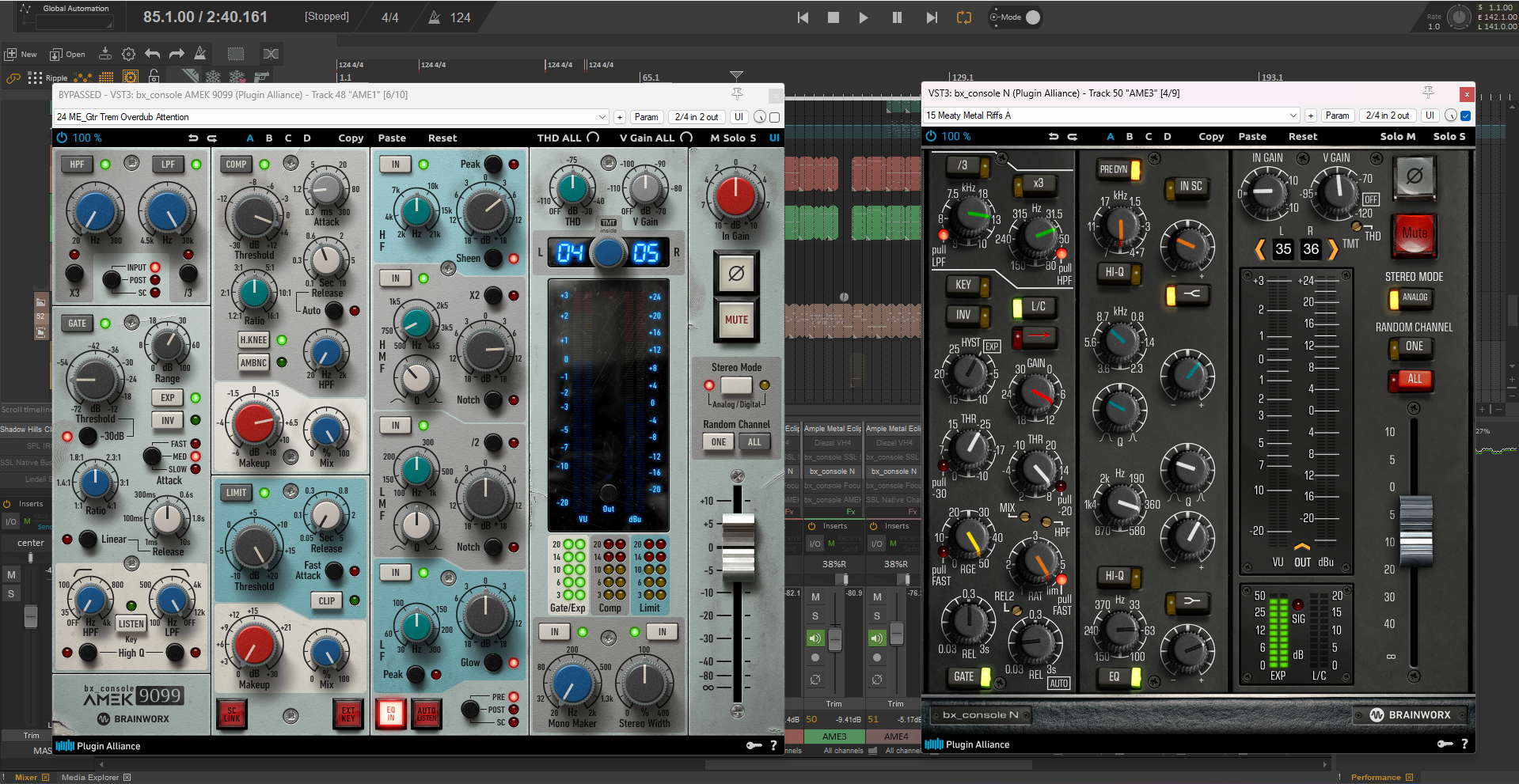Click + preset button on AMEK 9099 window
This screenshot has width=1519, height=784.
619,117
